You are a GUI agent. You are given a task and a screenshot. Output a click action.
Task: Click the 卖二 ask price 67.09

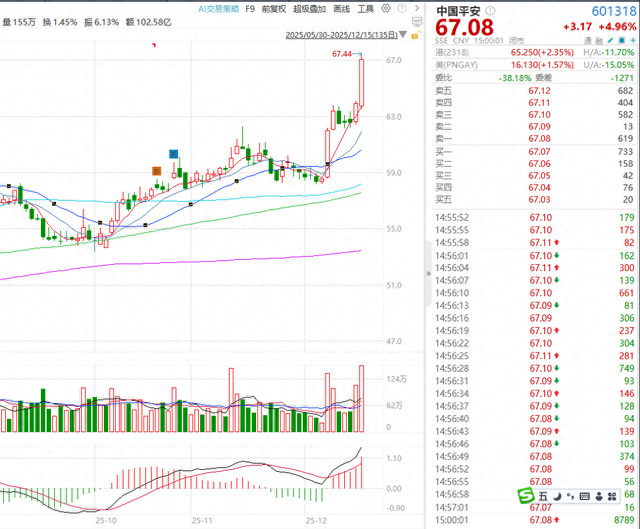(539, 127)
